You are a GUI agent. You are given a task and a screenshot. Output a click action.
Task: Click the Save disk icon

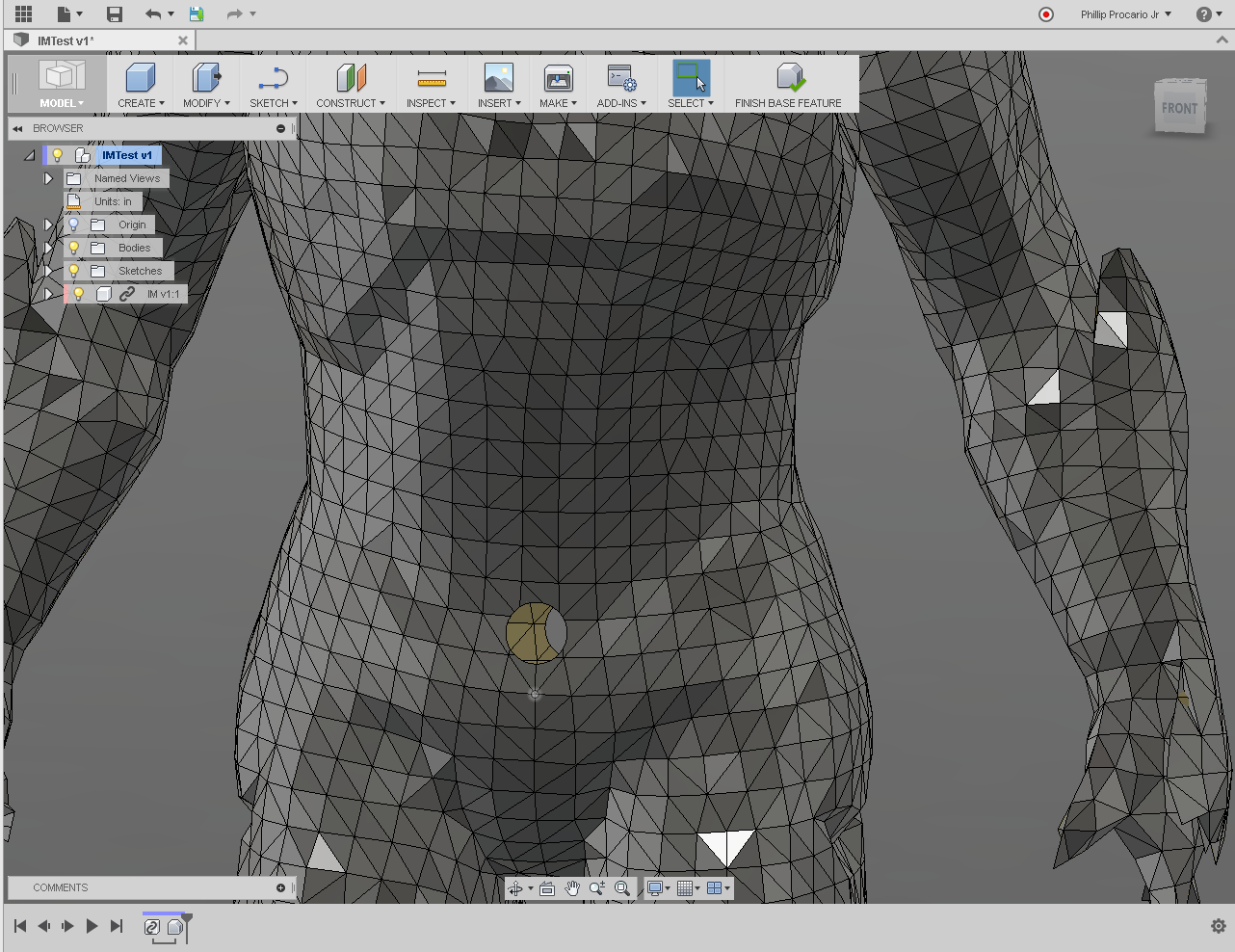point(114,13)
